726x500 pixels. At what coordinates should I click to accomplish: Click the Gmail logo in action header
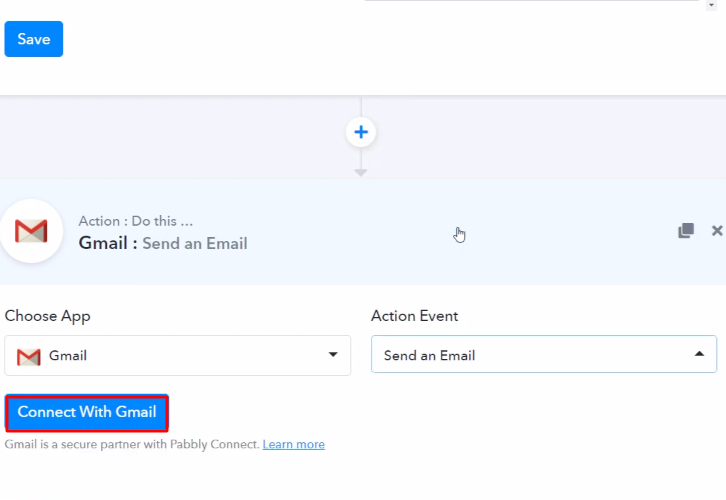click(x=31, y=231)
